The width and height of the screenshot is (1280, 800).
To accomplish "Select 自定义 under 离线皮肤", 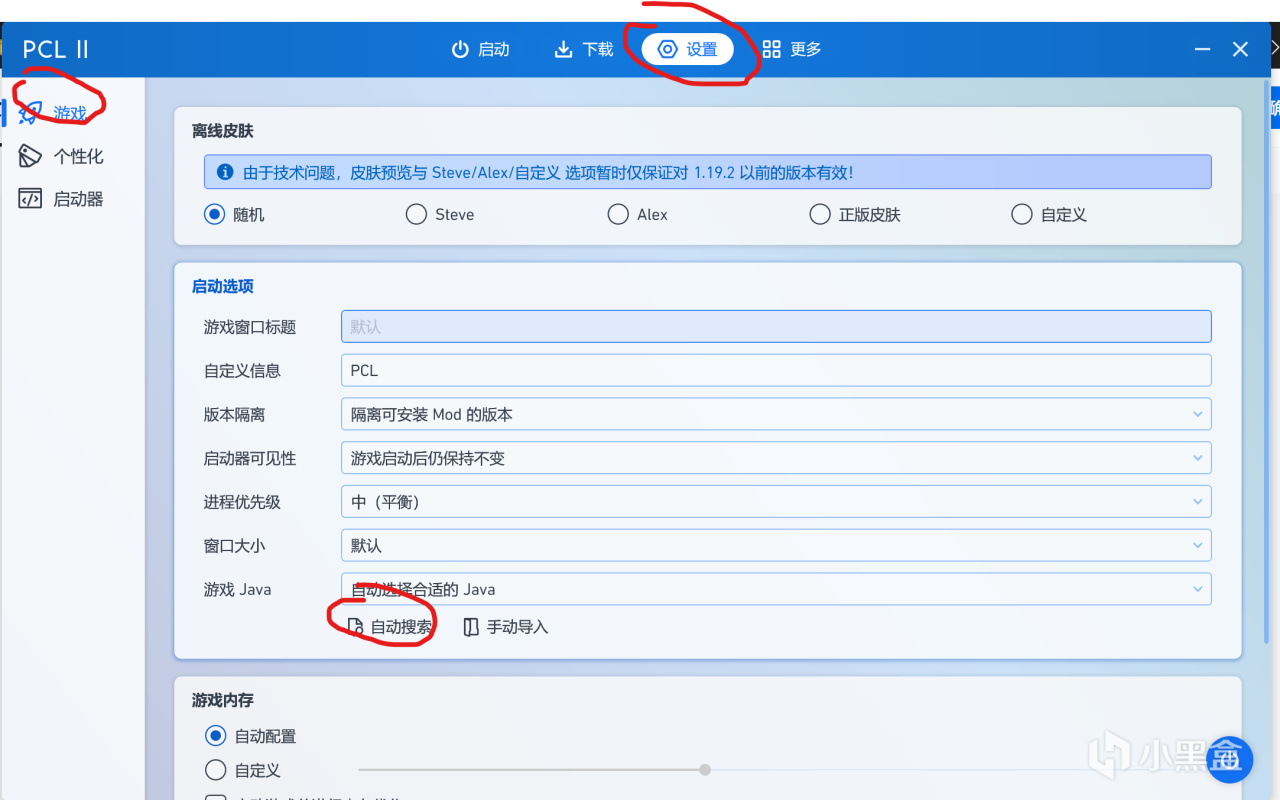I will pos(1022,214).
